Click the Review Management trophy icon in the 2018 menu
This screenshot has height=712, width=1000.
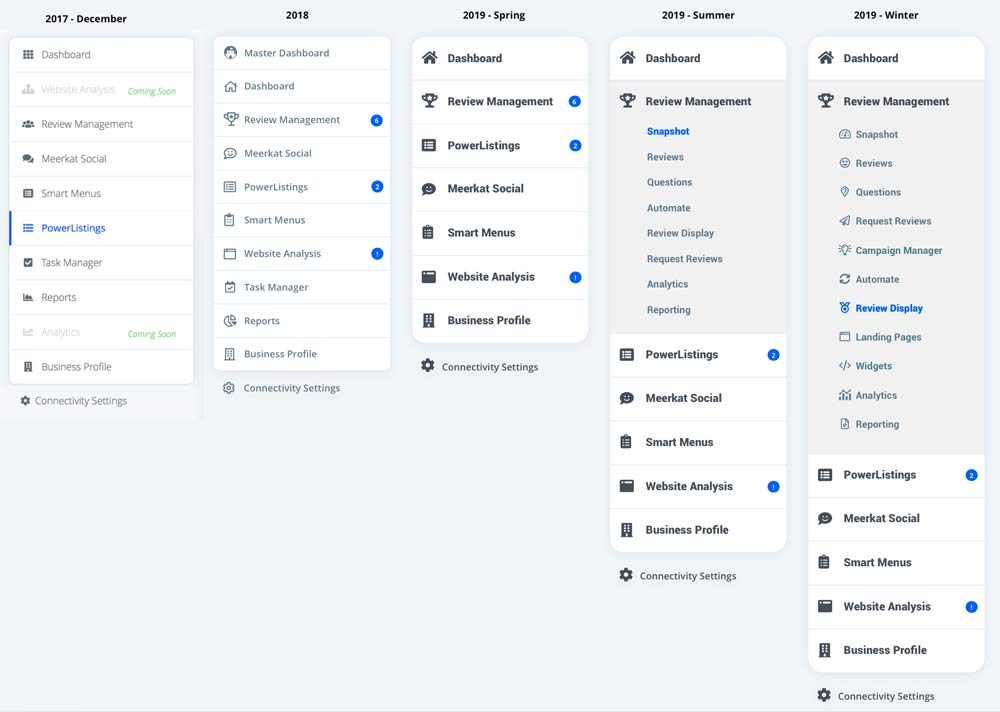pyautogui.click(x=230, y=119)
